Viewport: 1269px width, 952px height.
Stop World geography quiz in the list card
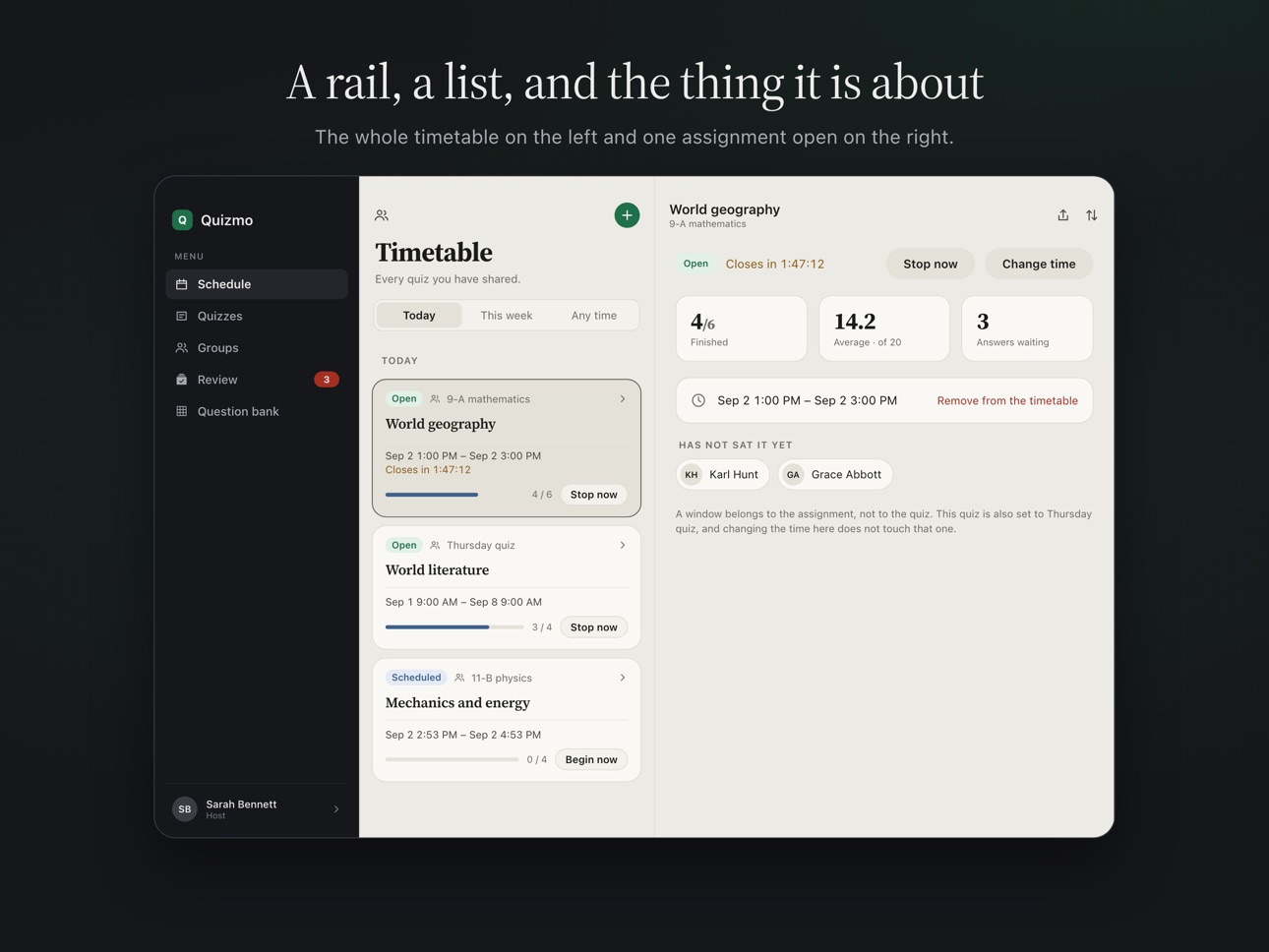click(x=594, y=495)
